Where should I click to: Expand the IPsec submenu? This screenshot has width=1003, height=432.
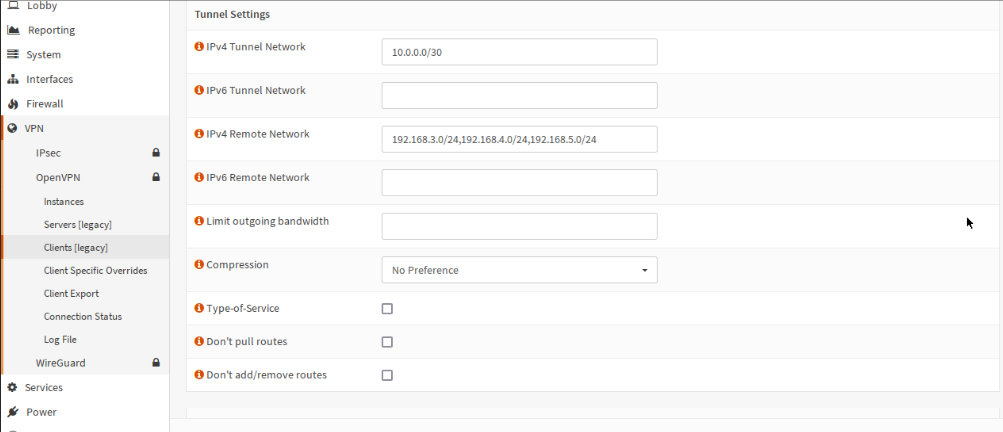[x=49, y=153]
